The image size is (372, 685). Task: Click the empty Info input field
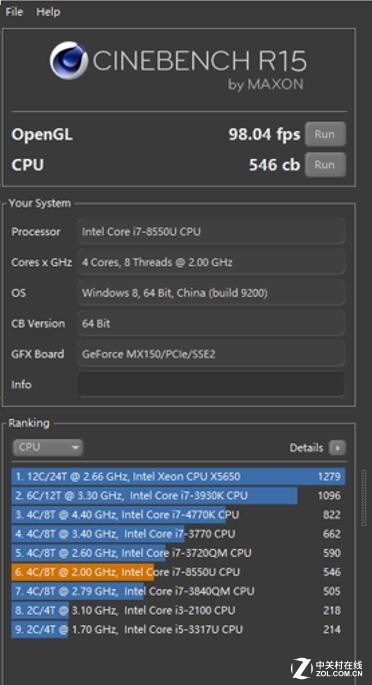click(x=211, y=384)
